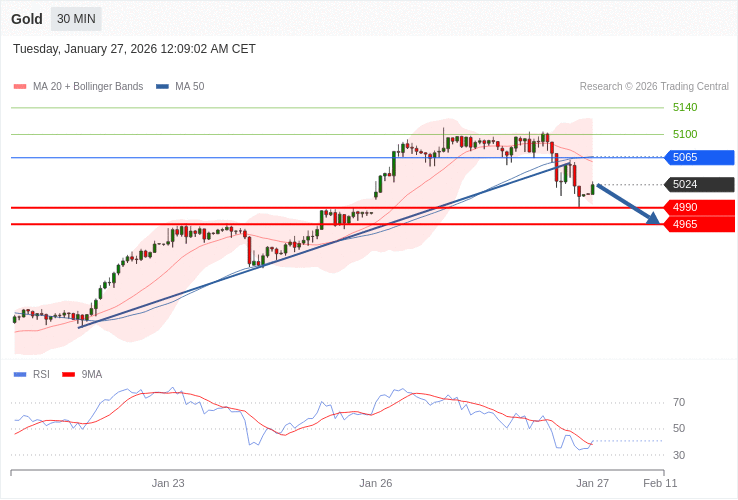Click the Gold chart title
This screenshot has height=500, width=738.
[27, 19]
